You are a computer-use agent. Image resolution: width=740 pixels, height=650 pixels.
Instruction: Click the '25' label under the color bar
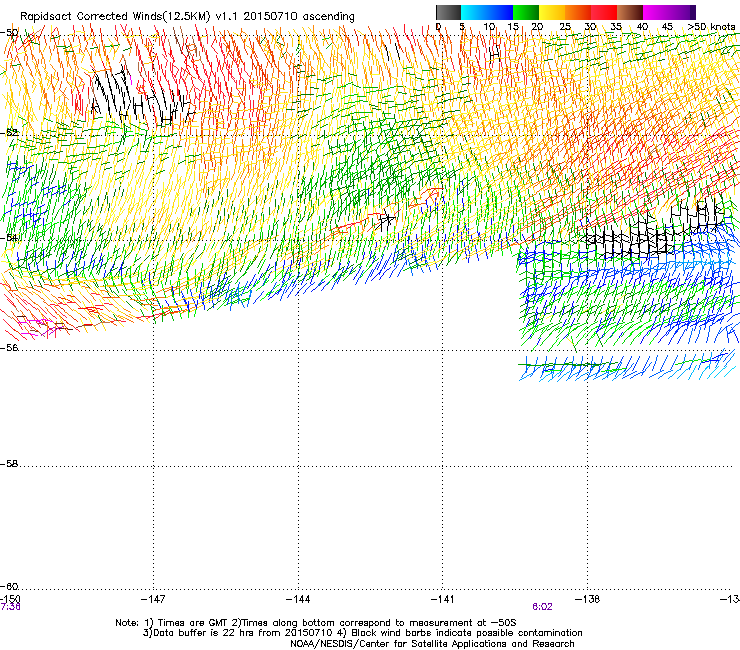(x=565, y=27)
